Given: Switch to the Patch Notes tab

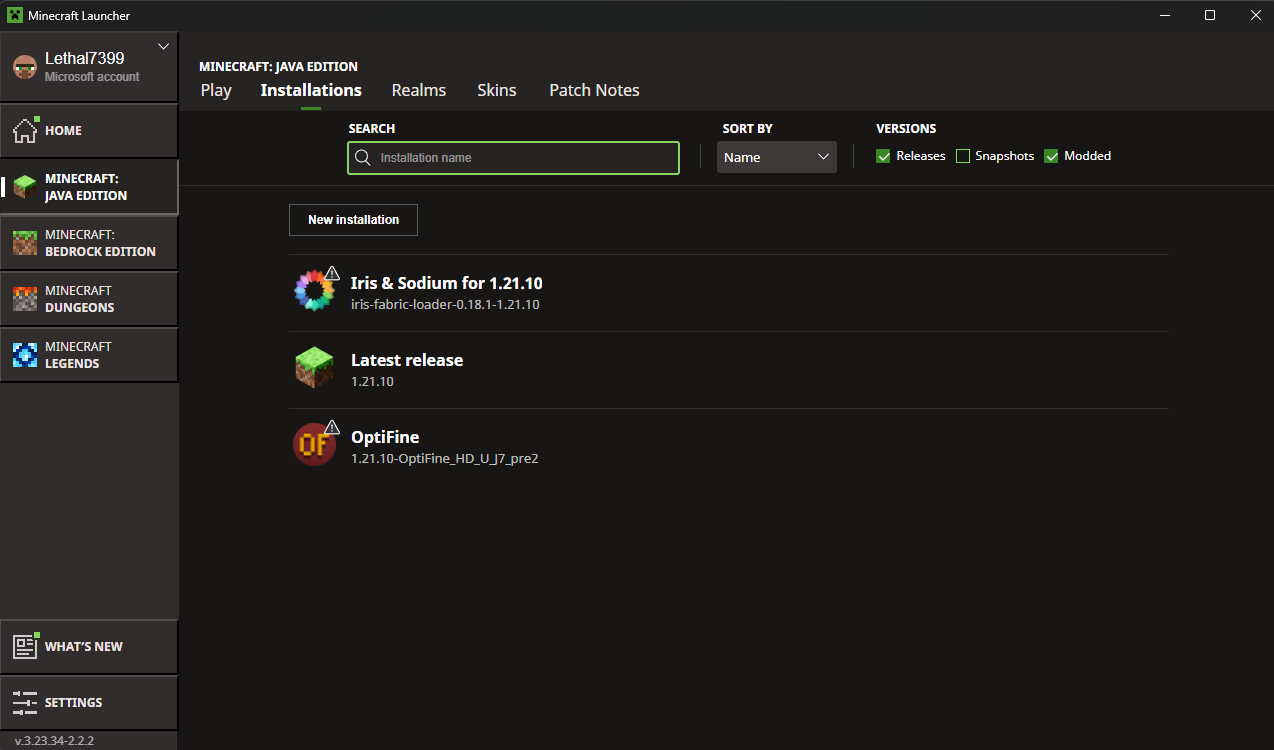Looking at the screenshot, I should pyautogui.click(x=594, y=90).
